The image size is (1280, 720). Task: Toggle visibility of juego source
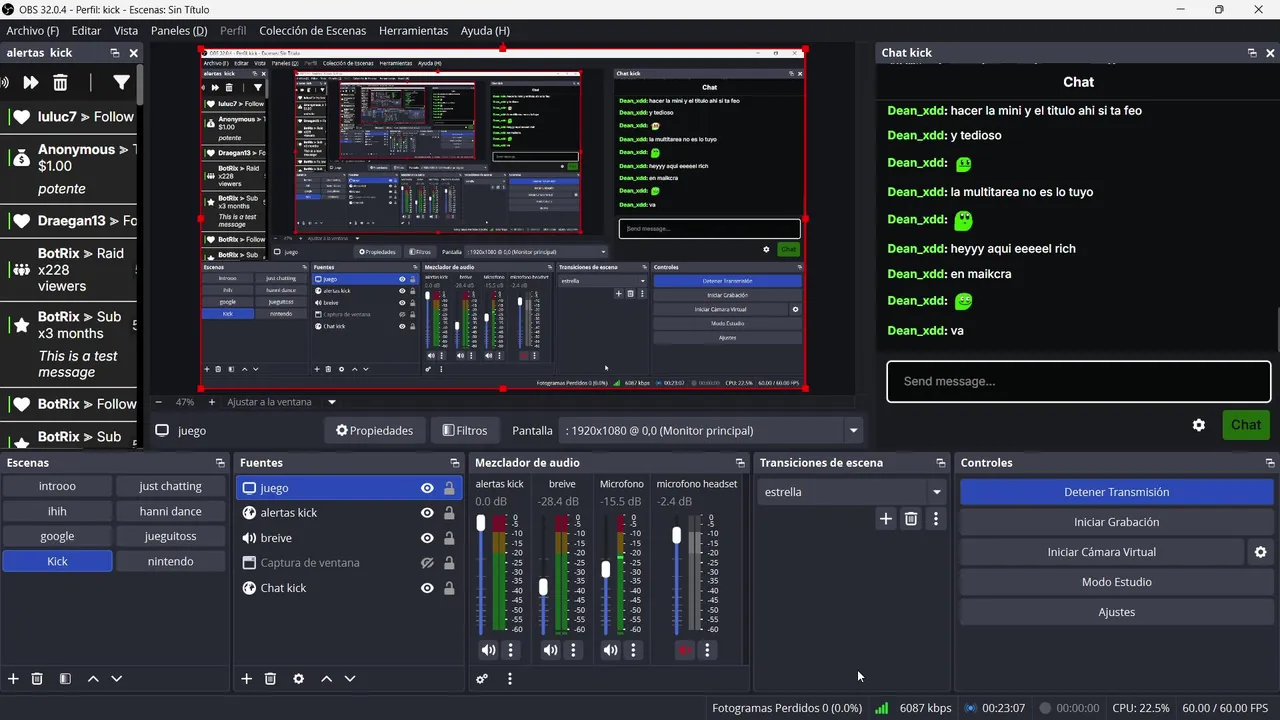pos(427,488)
